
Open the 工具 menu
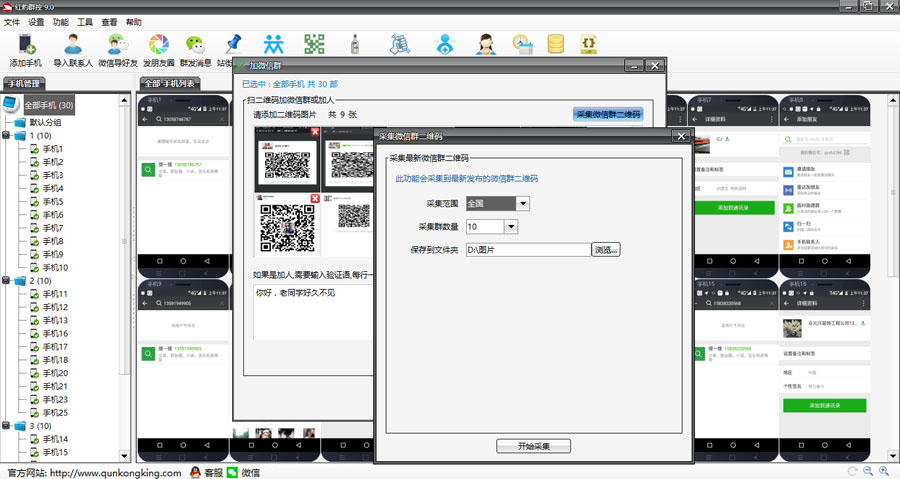85,22
